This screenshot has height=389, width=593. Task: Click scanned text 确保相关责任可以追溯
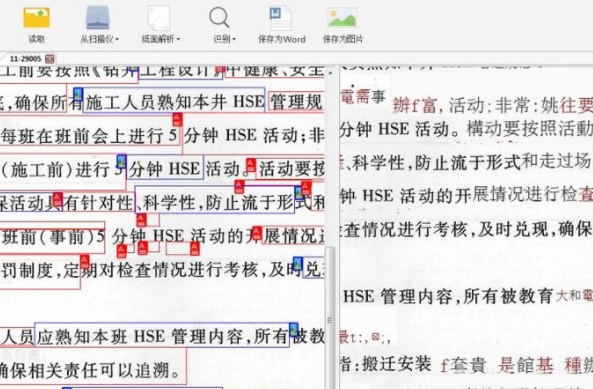pyautogui.click(x=90, y=370)
